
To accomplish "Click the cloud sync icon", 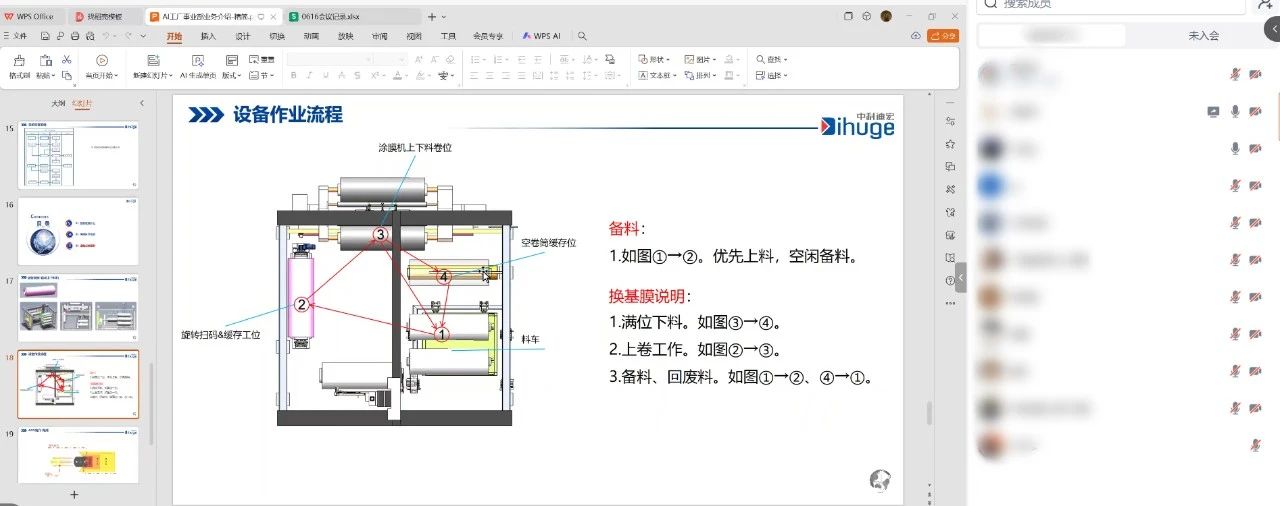I will click(915, 36).
